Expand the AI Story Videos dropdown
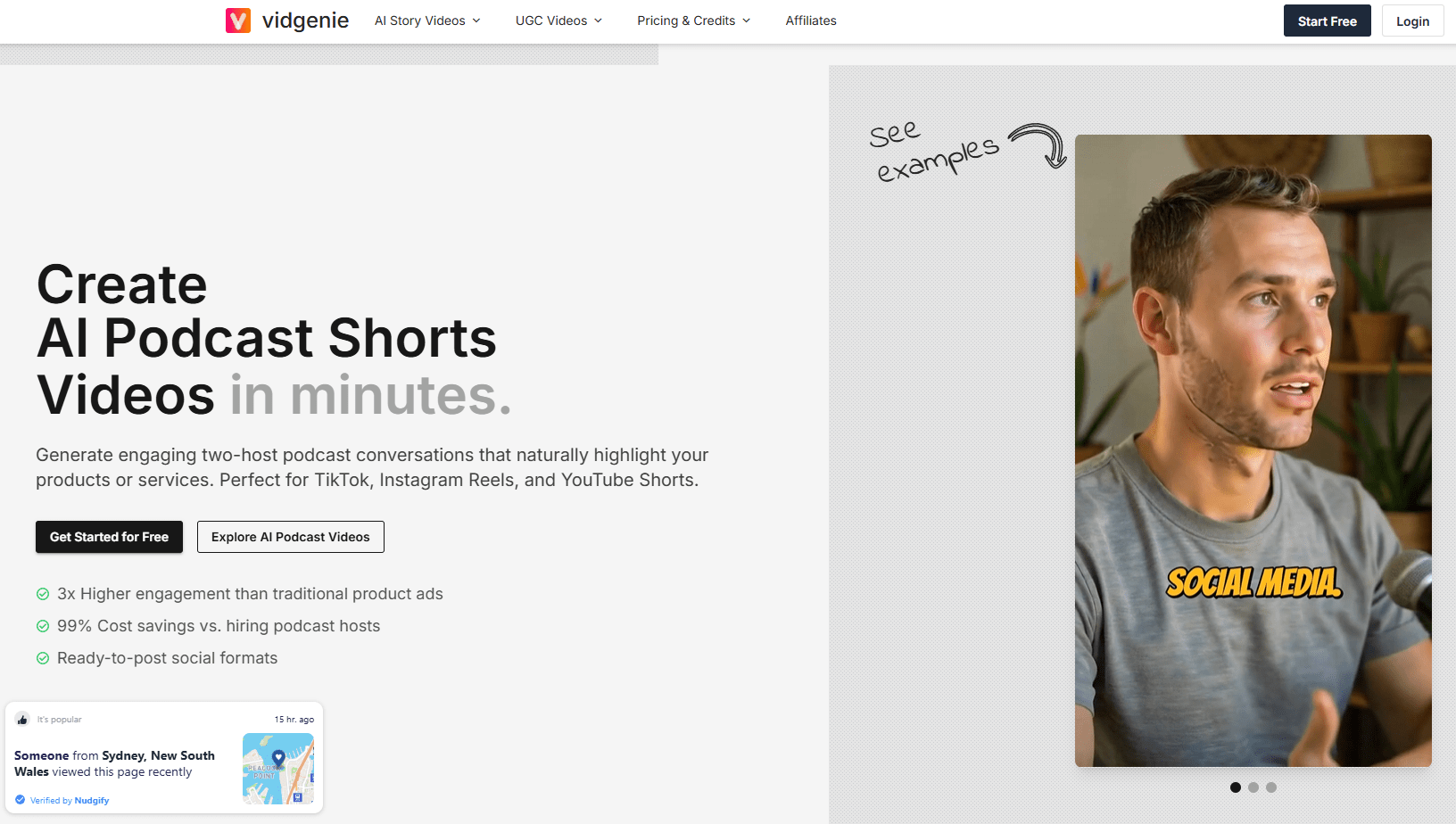Viewport: 1456px width, 824px height. tap(427, 21)
